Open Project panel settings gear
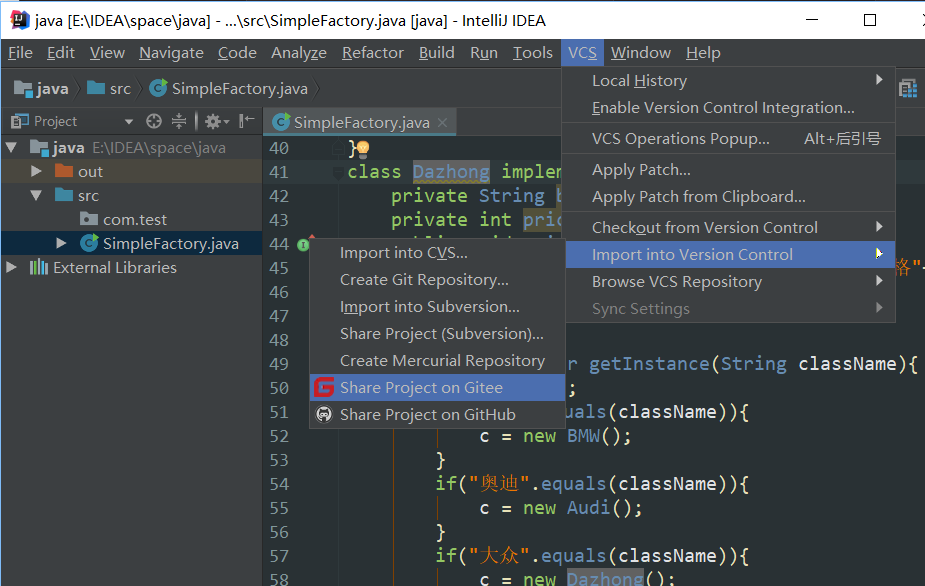Viewport: 925px width, 586px height. 217,122
